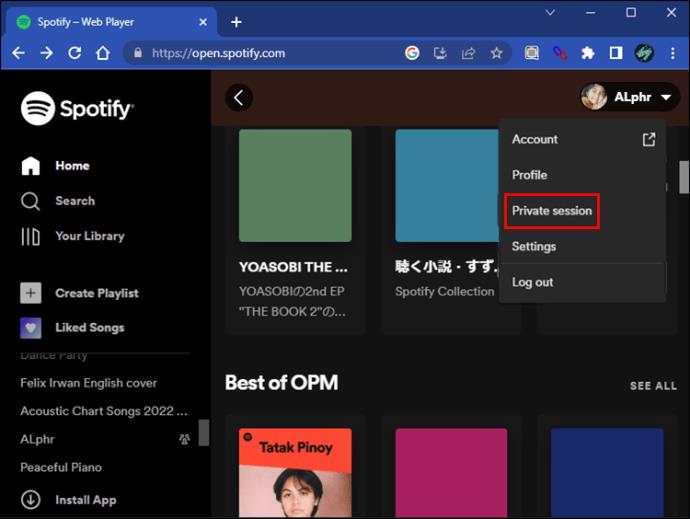Viewport: 690px width, 519px height.
Task: Click the Install App download icon
Action: click(31, 500)
